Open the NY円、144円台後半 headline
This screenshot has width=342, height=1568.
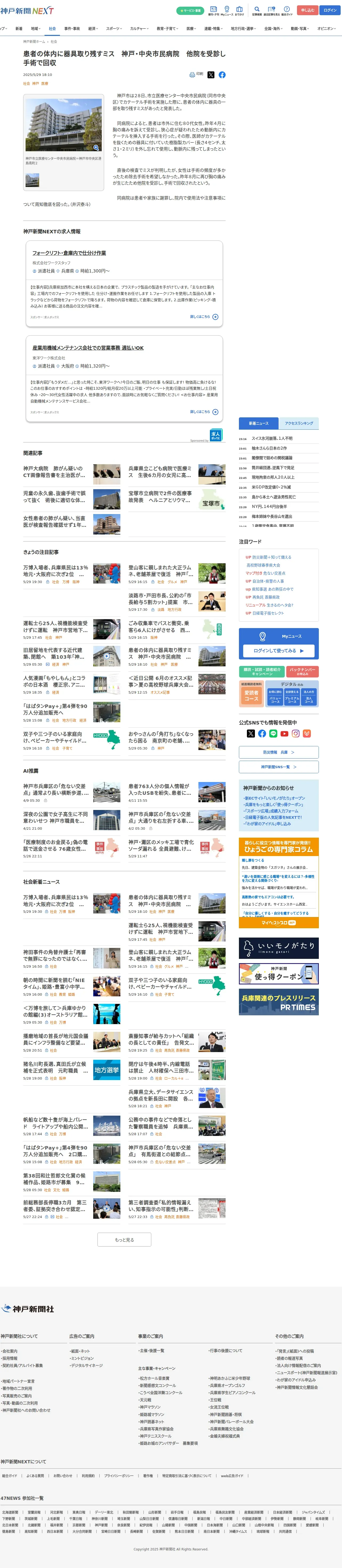pos(270,506)
